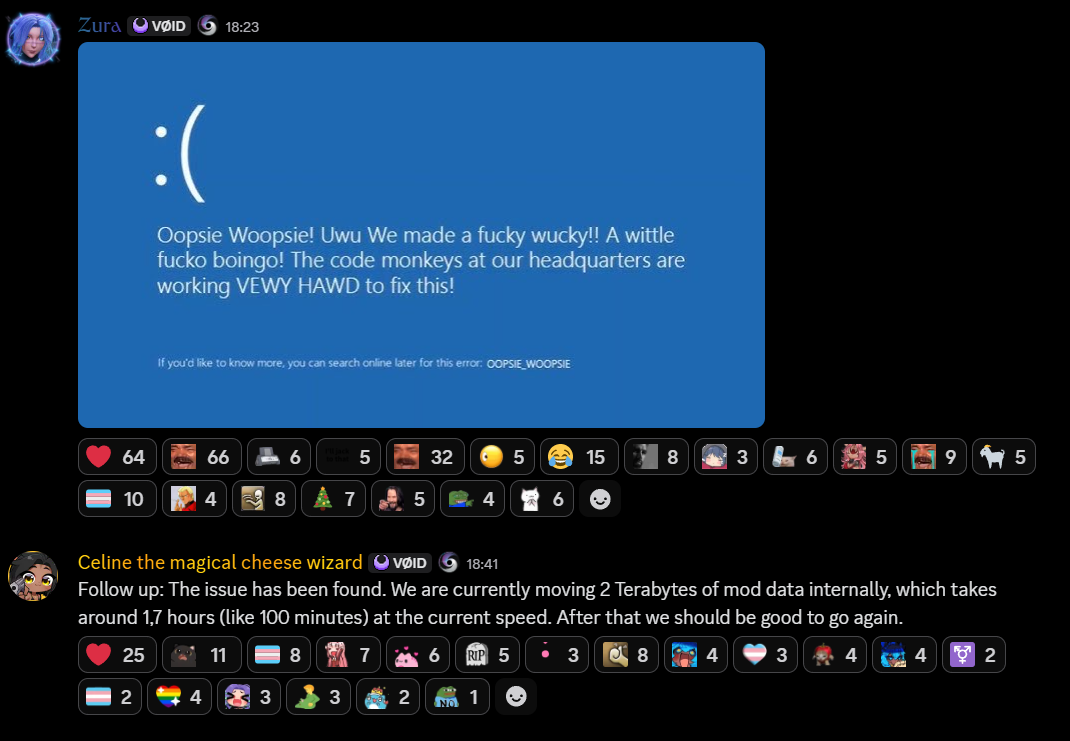Click the small red character reaction with 4

pos(835,654)
